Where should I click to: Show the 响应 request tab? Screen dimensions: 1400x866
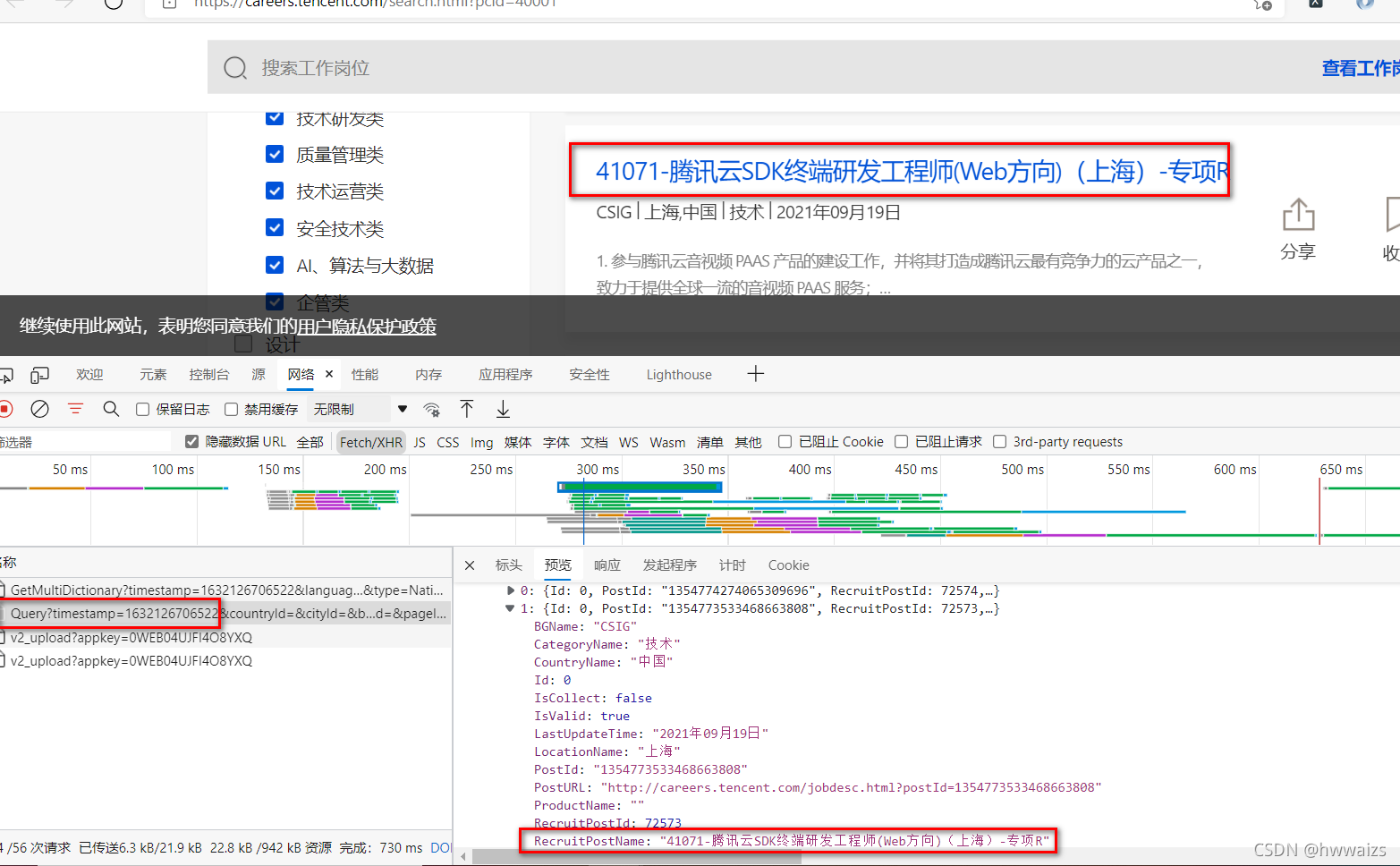point(607,565)
